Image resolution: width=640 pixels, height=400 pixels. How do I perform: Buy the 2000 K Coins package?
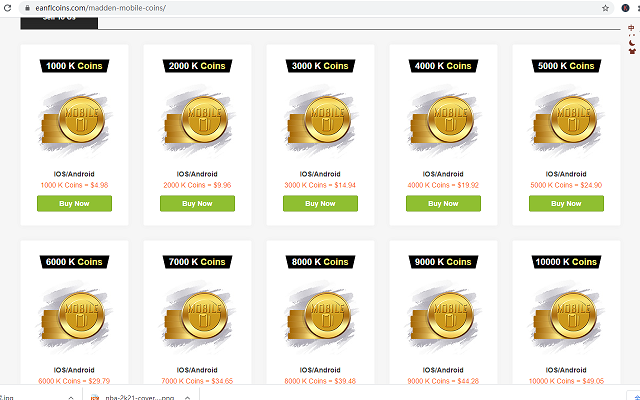coord(197,203)
